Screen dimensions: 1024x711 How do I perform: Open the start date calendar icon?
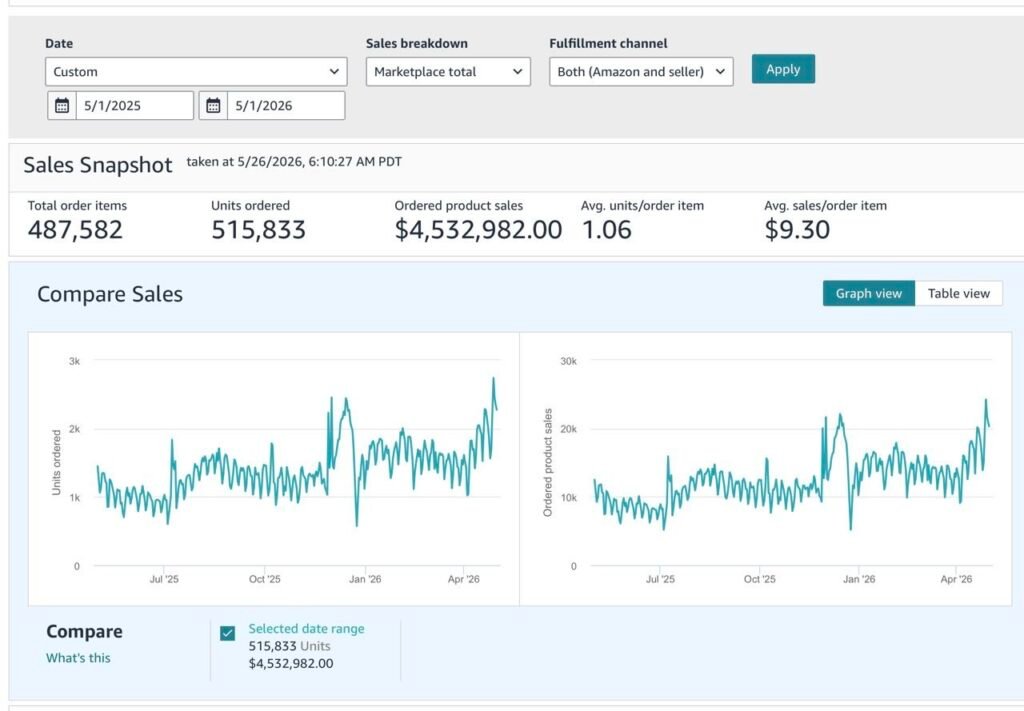(62, 106)
